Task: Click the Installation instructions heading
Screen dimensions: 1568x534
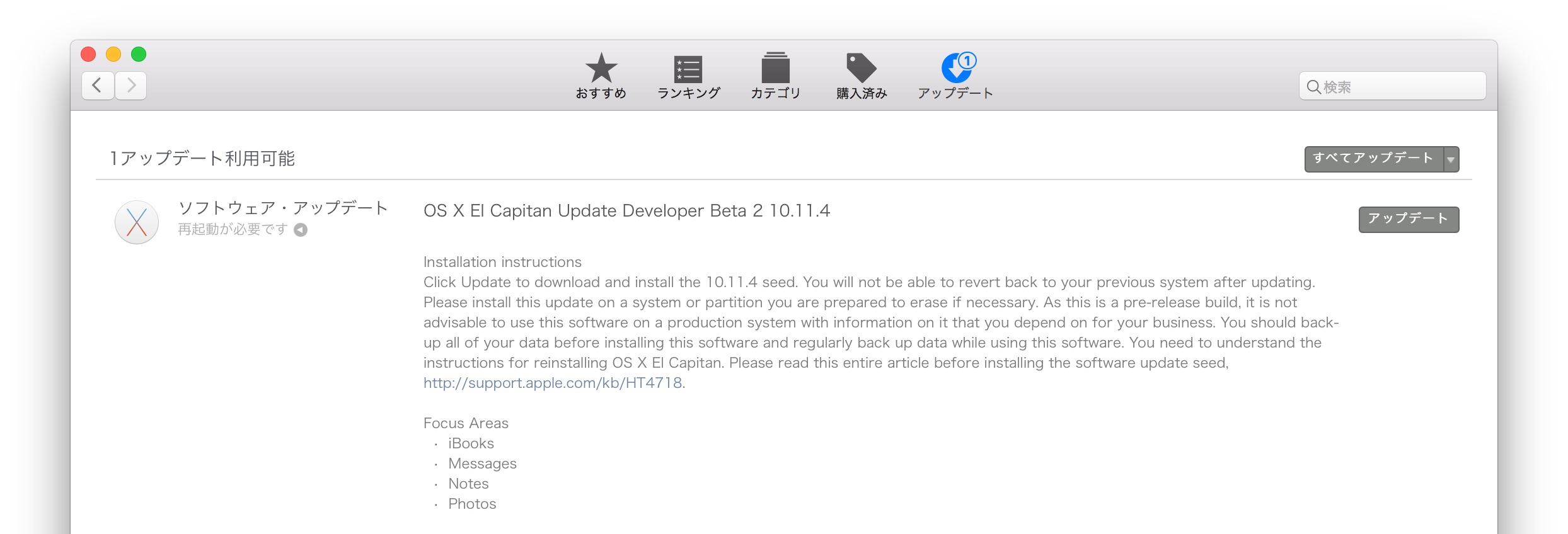Action: pos(502,262)
